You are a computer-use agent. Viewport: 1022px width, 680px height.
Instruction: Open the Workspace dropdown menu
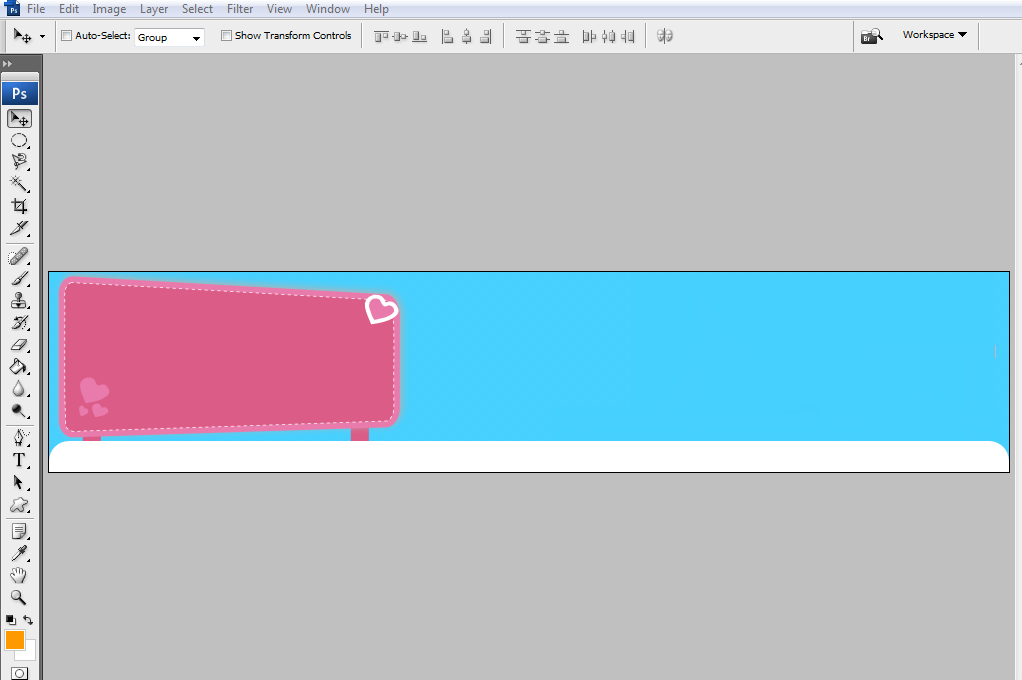tap(935, 35)
